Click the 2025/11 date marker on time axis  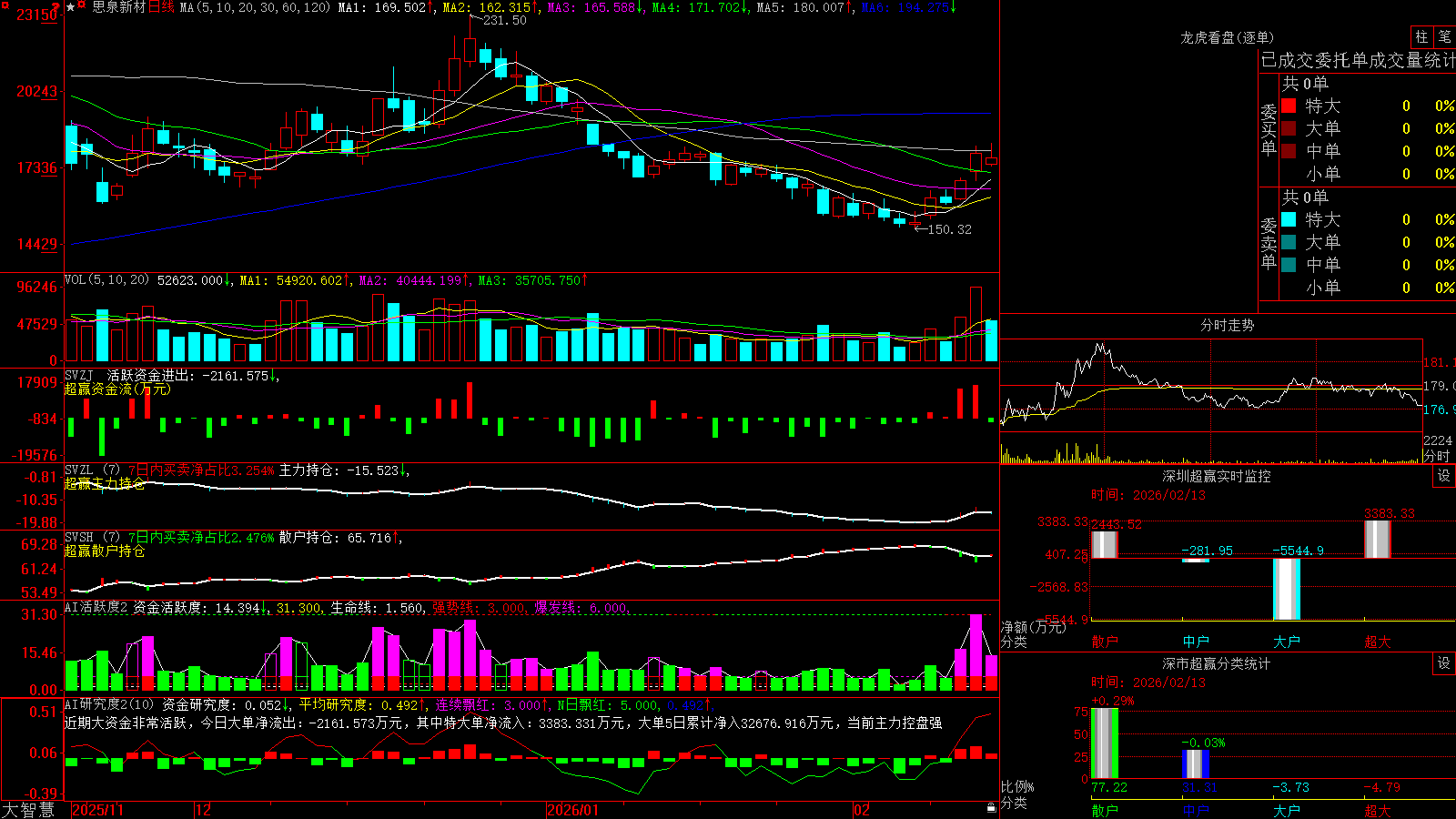[97, 810]
